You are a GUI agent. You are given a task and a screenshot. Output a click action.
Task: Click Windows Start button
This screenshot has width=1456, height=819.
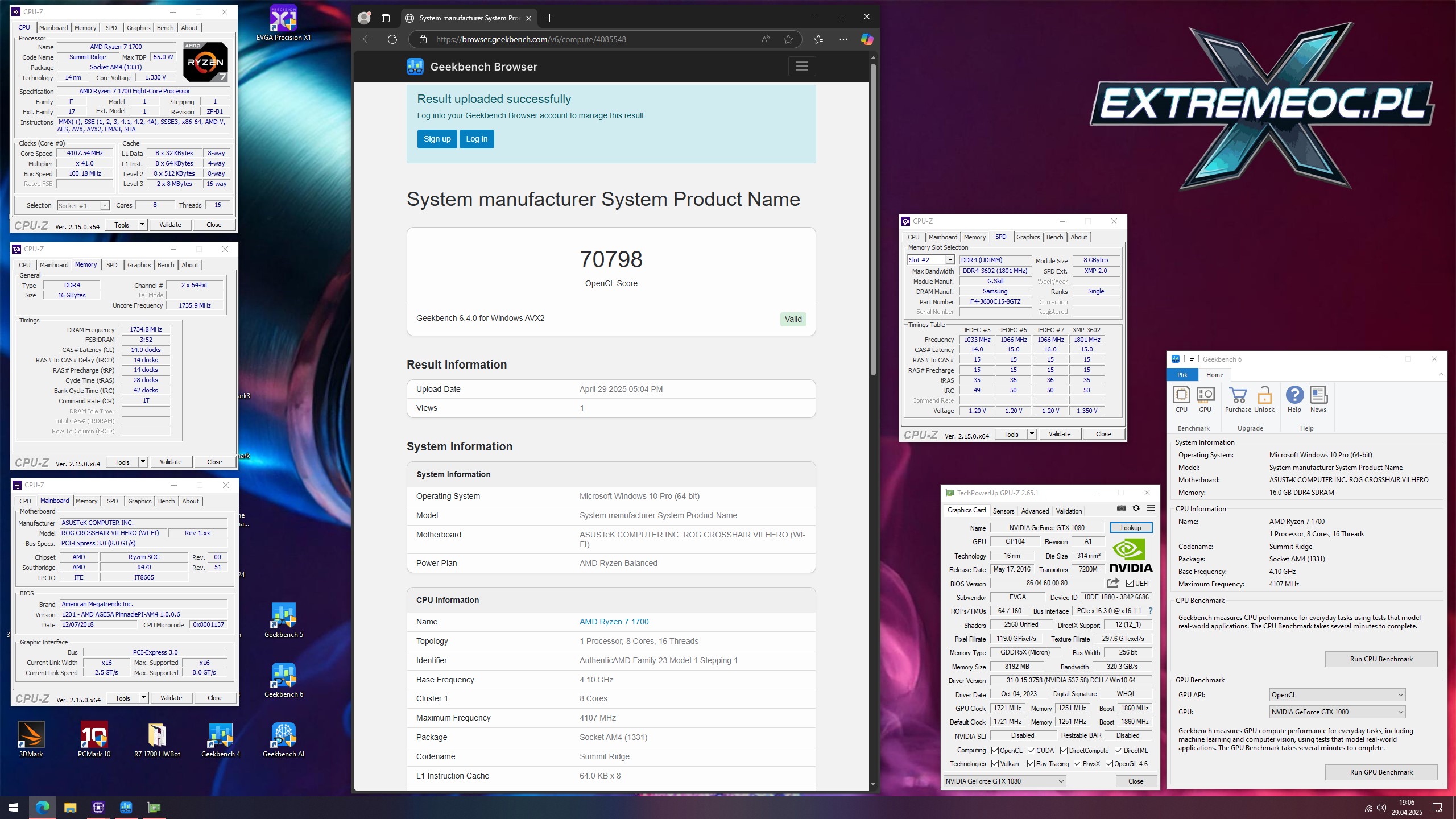pyautogui.click(x=14, y=808)
